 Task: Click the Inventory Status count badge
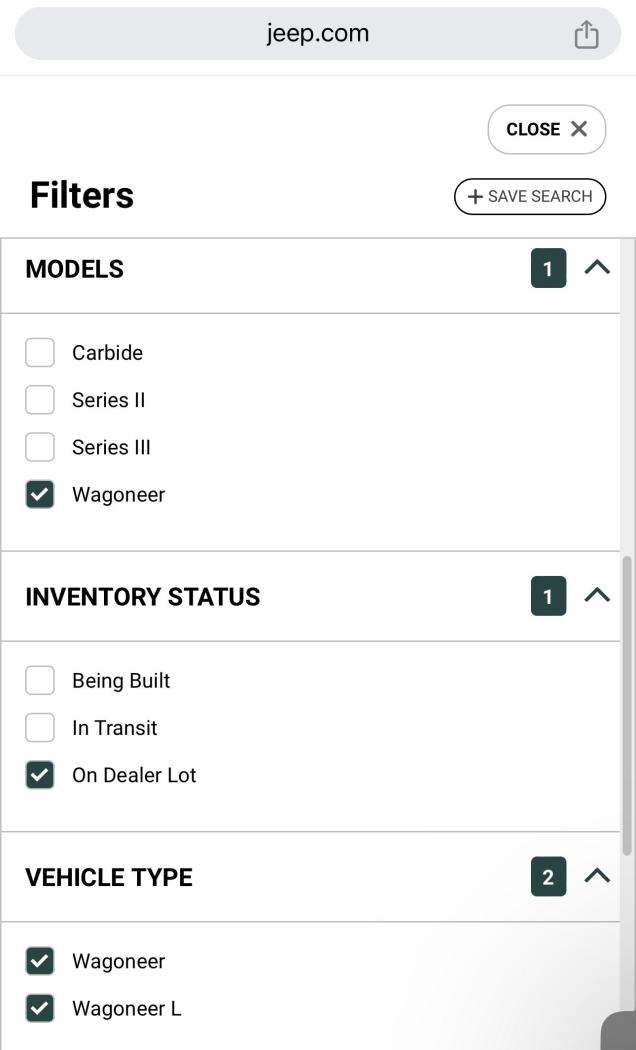click(548, 596)
